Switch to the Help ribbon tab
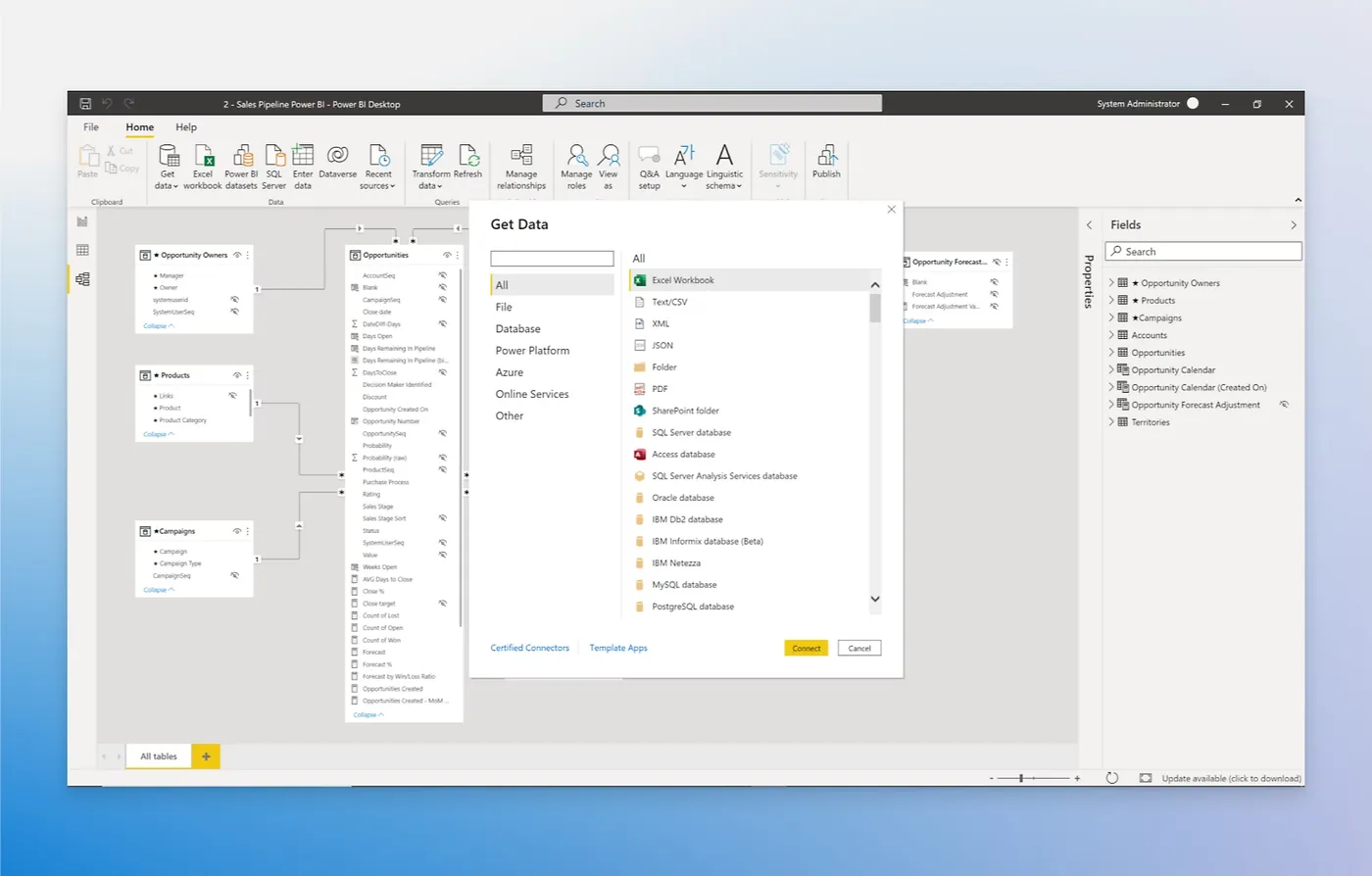1372x876 pixels. click(185, 126)
